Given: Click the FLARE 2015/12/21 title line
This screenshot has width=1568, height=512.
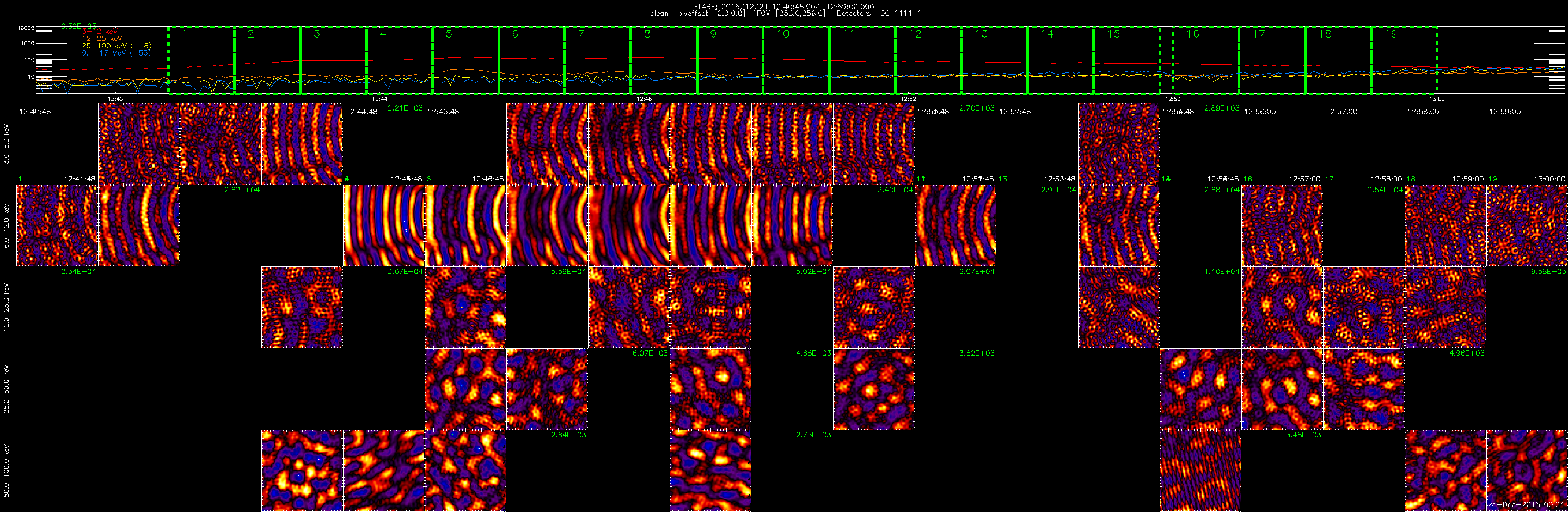Looking at the screenshot, I should [784, 7].
